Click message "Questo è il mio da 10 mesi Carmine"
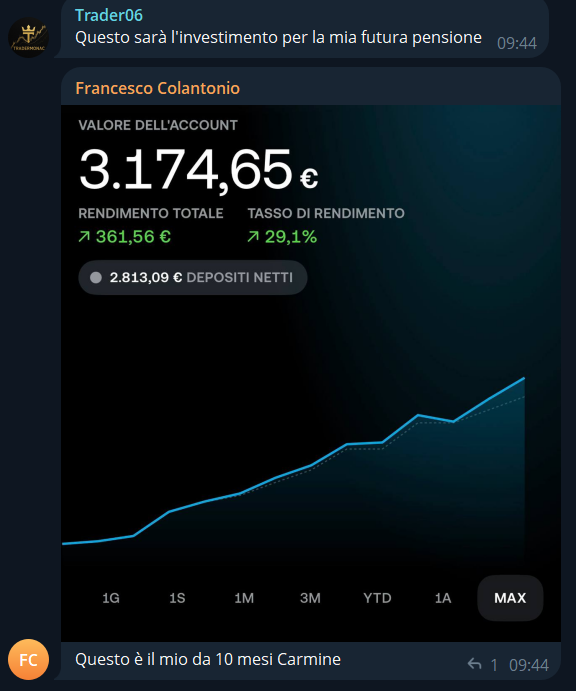Image resolution: width=576 pixels, height=691 pixels. [208, 660]
